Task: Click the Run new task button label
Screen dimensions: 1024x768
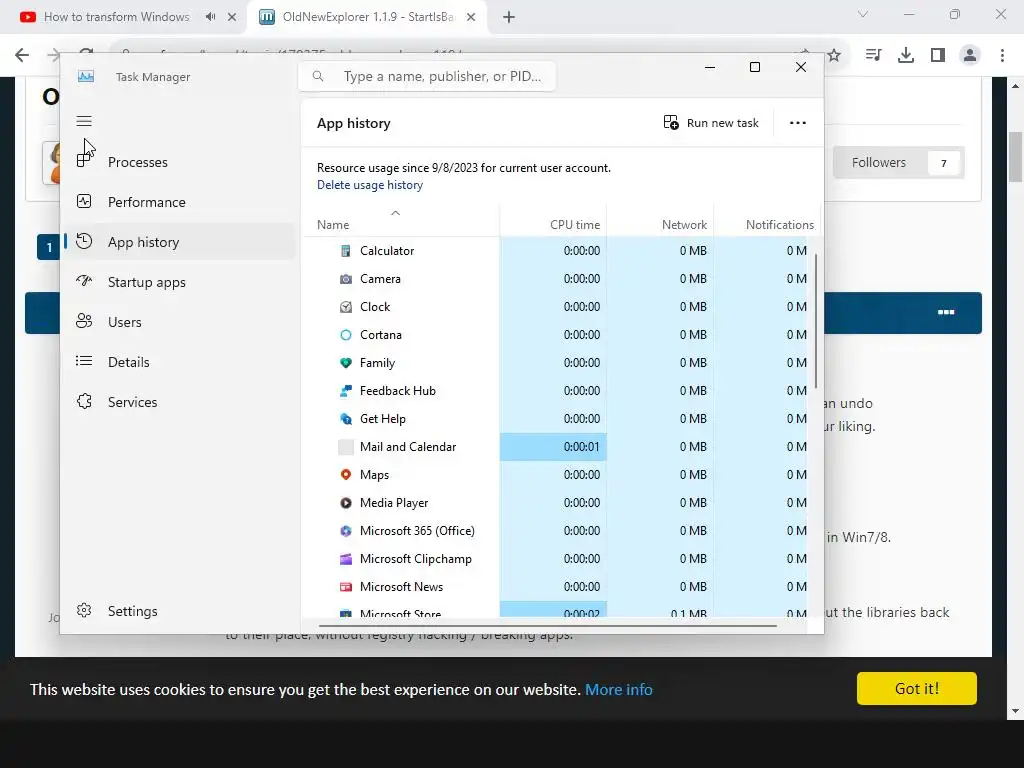Action: [722, 123]
